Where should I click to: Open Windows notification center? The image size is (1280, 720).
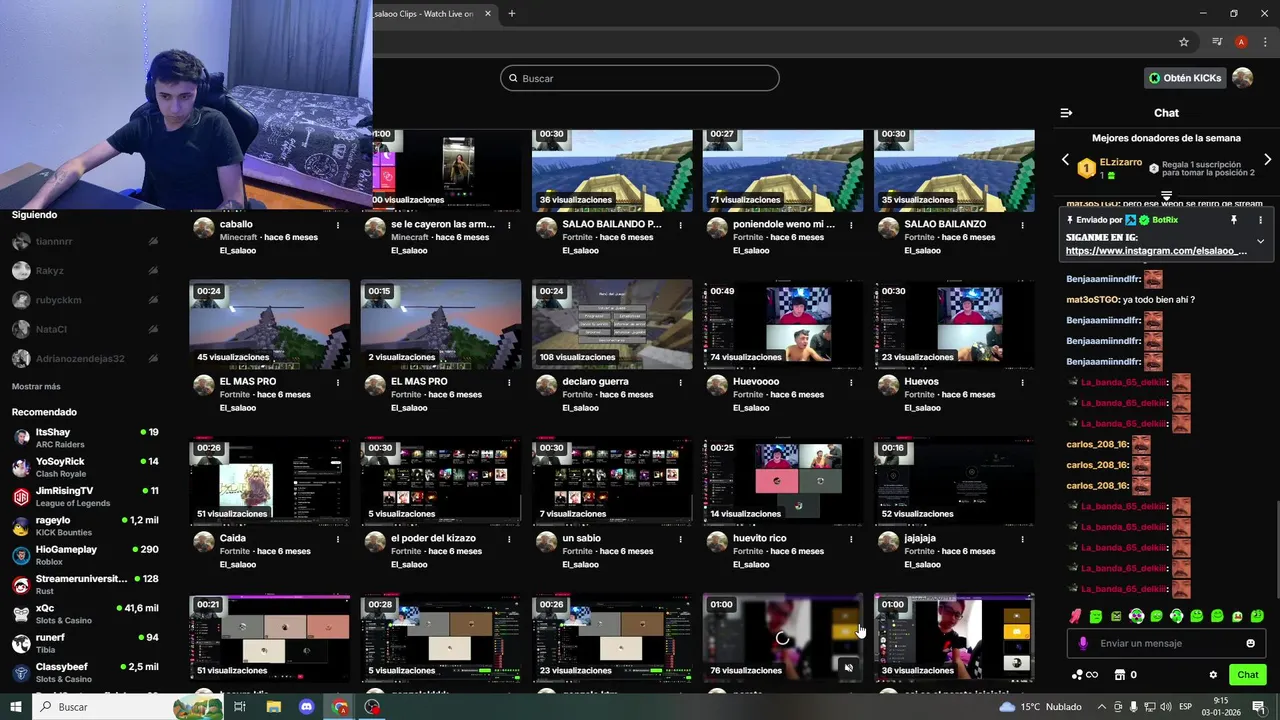1259,707
